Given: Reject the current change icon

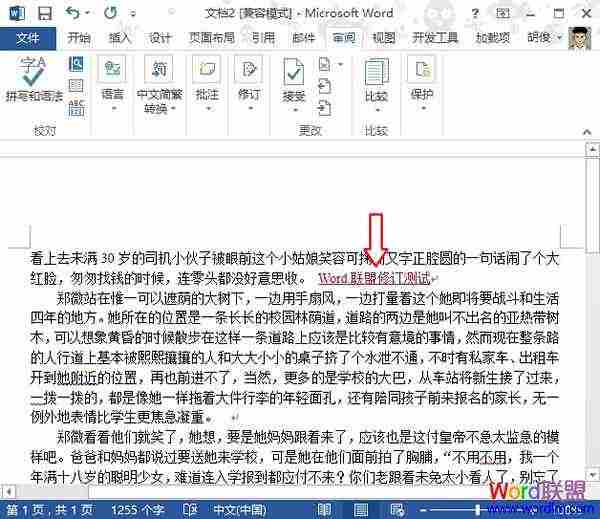Looking at the screenshot, I should coord(324,64).
